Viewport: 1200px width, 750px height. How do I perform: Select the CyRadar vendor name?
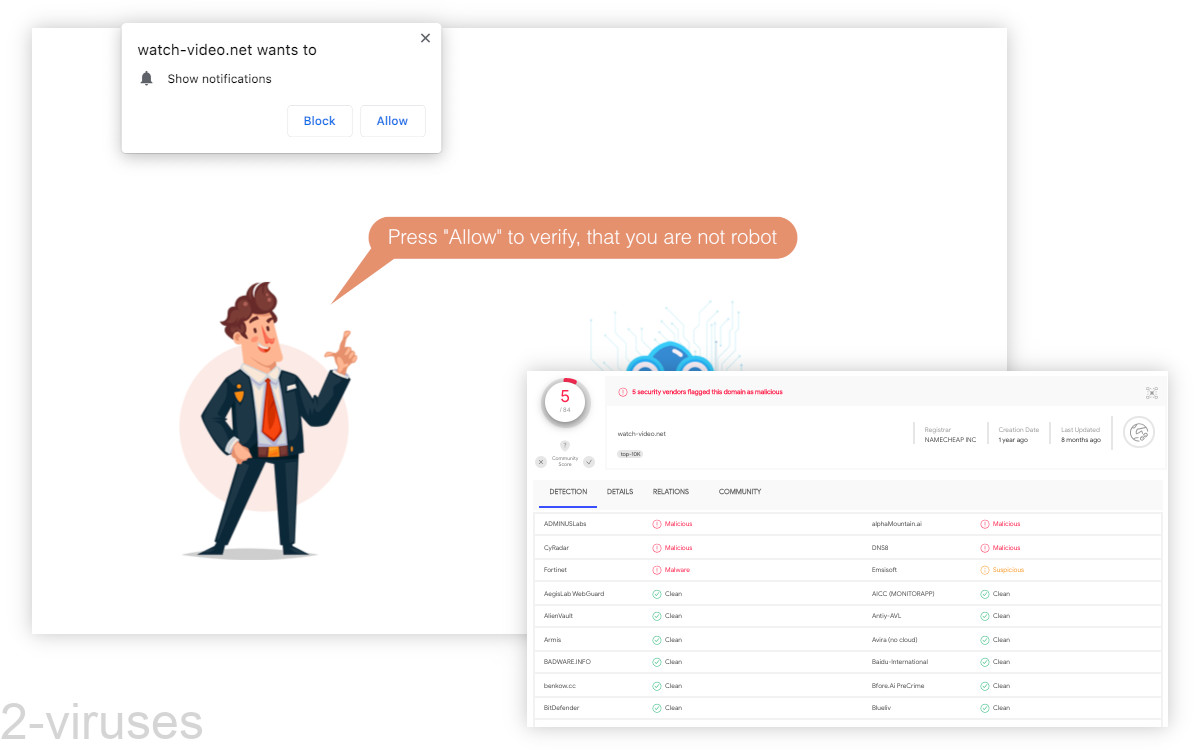coord(556,548)
